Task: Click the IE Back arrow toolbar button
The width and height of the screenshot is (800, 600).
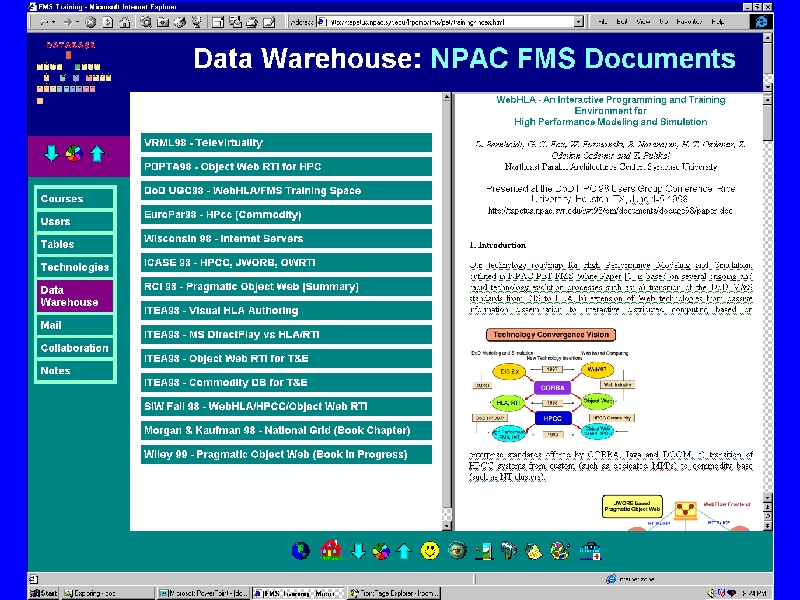Action: click(x=44, y=22)
